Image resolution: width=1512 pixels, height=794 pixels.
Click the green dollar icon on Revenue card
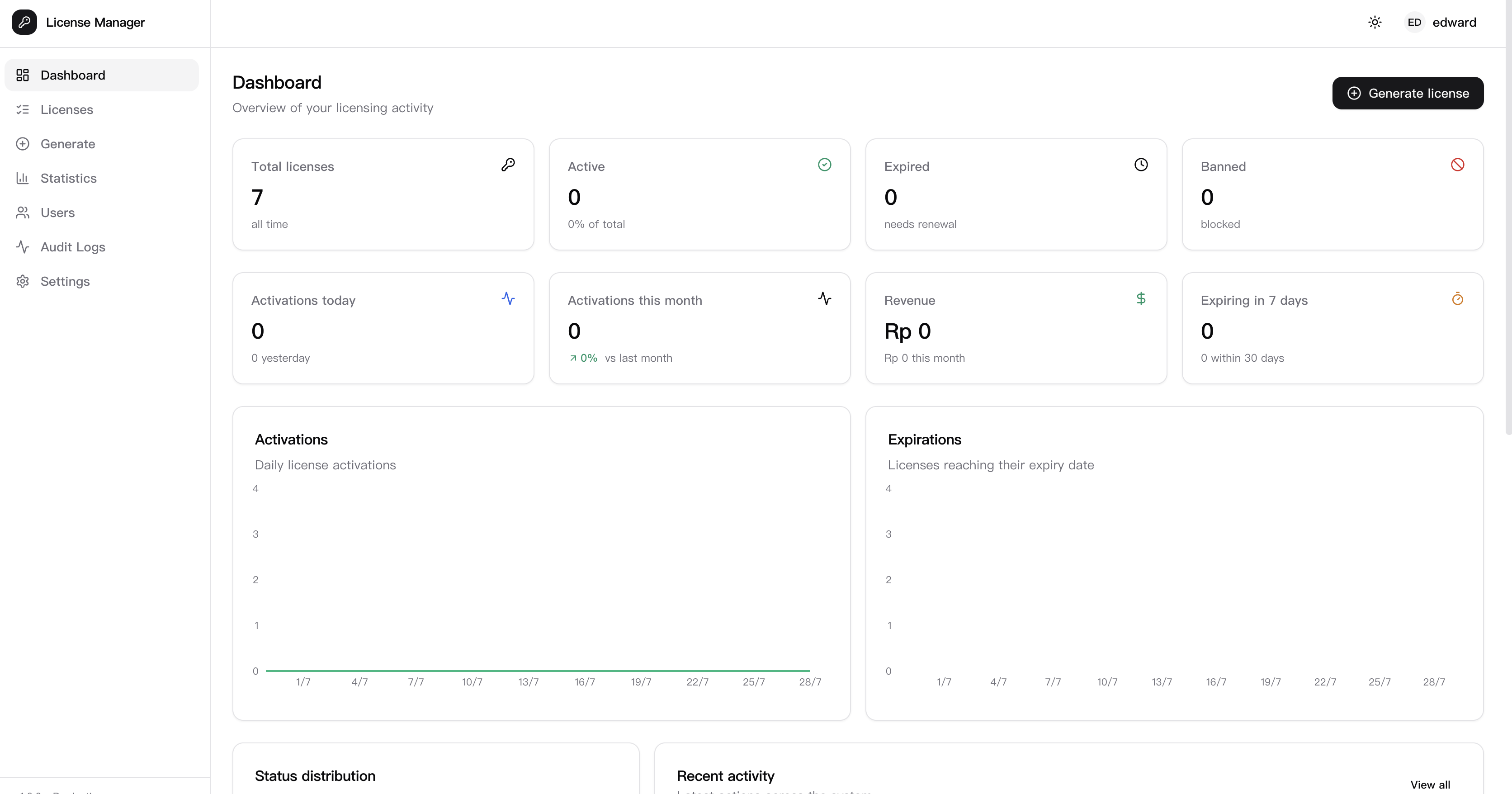coord(1141,299)
